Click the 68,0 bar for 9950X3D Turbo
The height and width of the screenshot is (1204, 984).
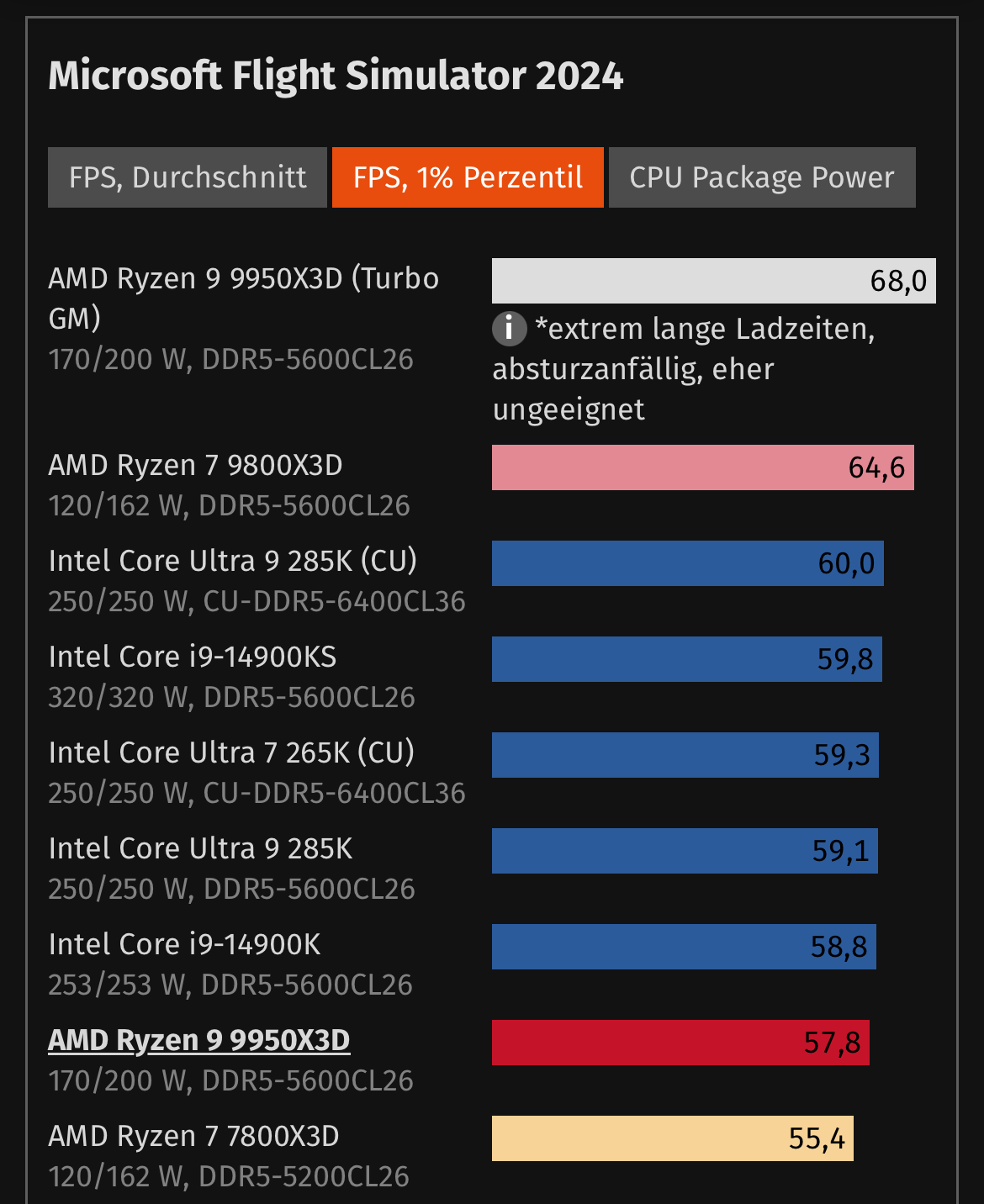click(713, 281)
